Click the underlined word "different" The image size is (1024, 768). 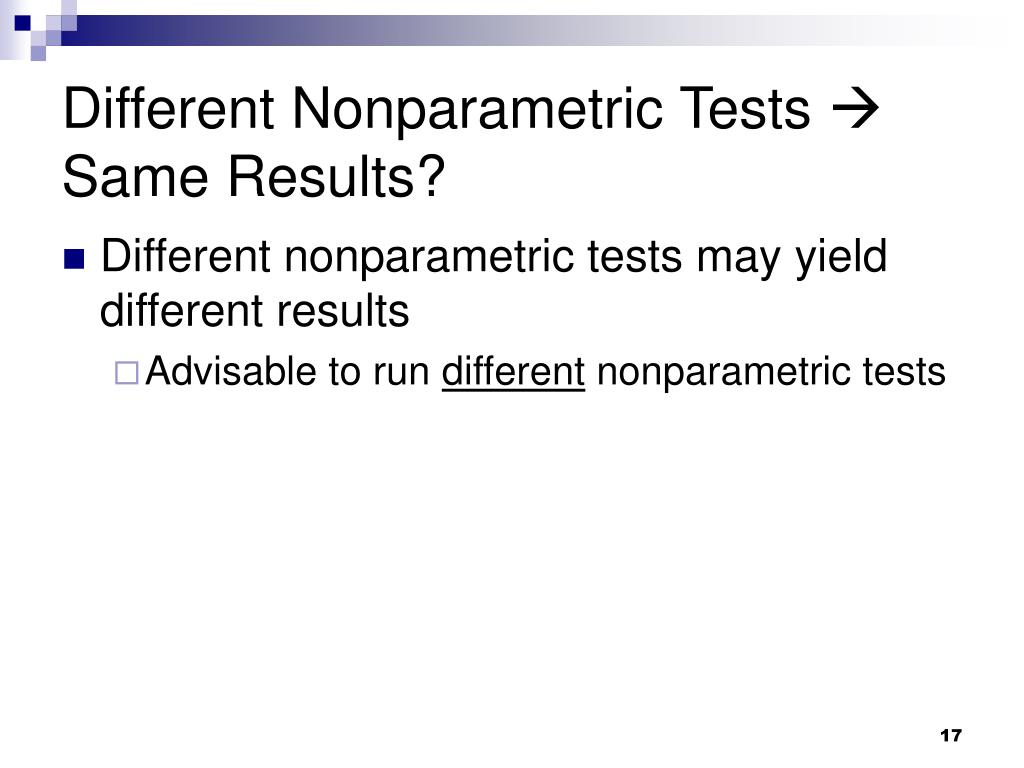click(x=513, y=372)
